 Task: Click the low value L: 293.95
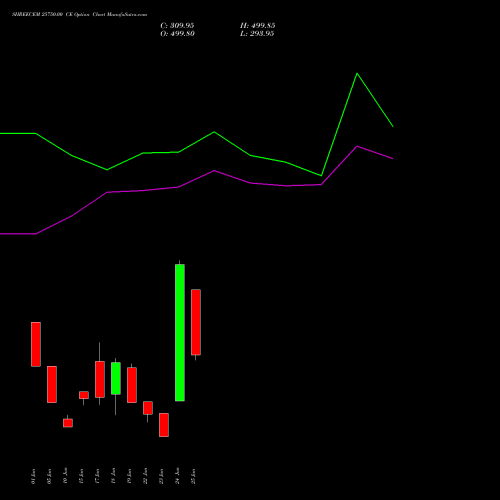point(257,34)
